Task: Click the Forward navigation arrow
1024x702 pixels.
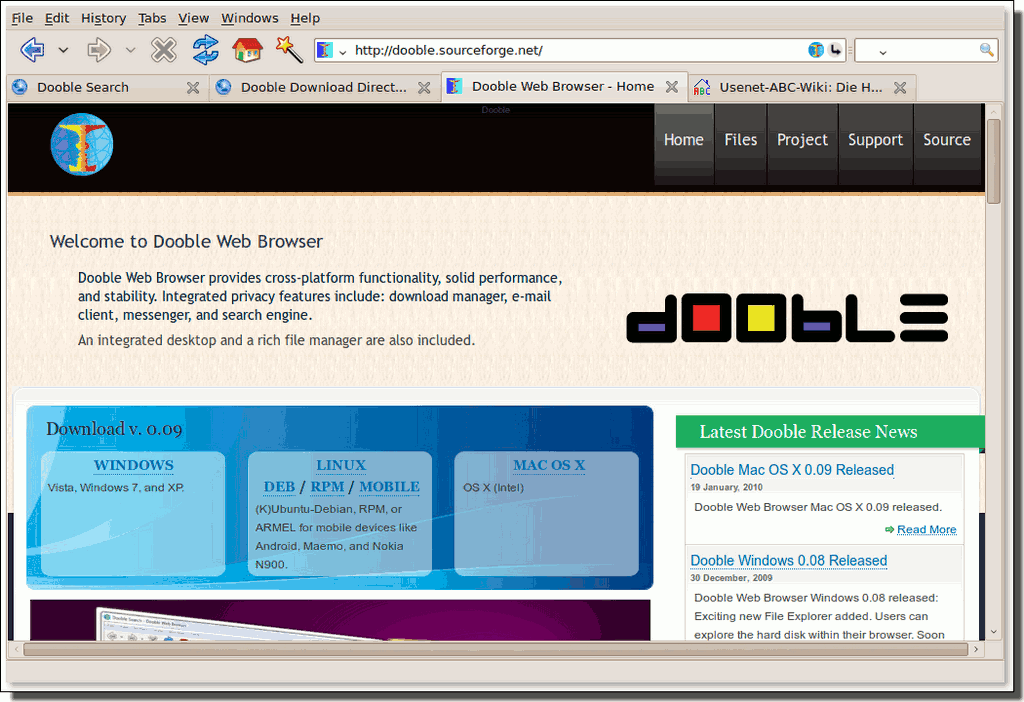Action: pos(98,49)
